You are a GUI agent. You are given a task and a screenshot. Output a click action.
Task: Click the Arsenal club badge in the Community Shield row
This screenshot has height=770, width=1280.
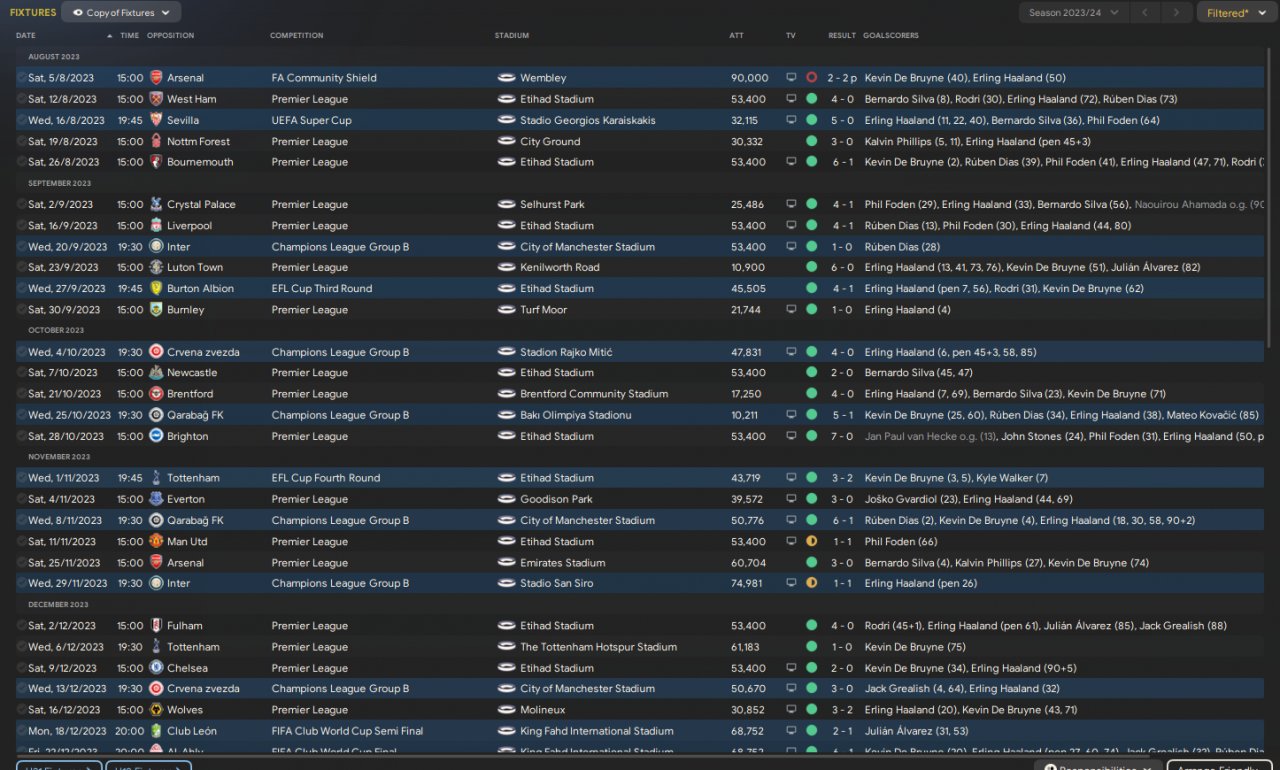156,78
